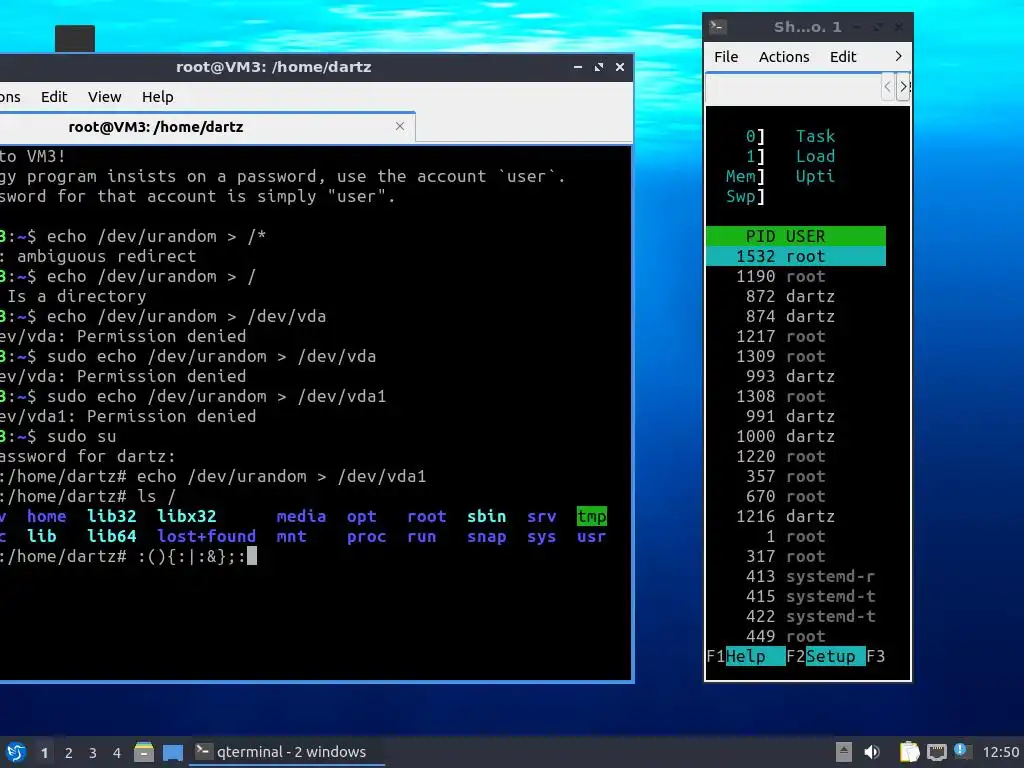1024x768 pixels.
Task: Expand the hidden menus chevron in small window
Action: click(898, 57)
